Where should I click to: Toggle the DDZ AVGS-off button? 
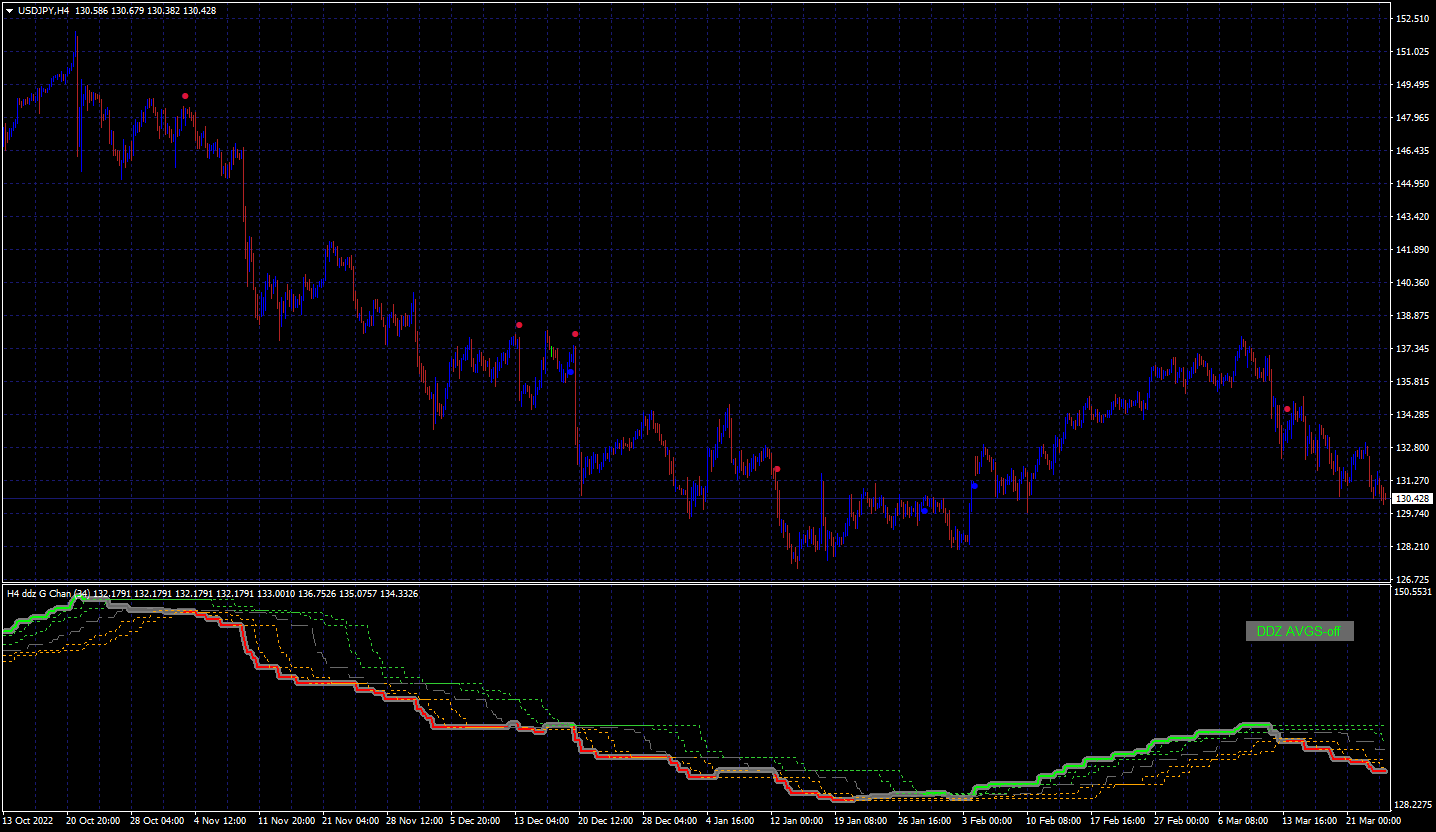1299,631
